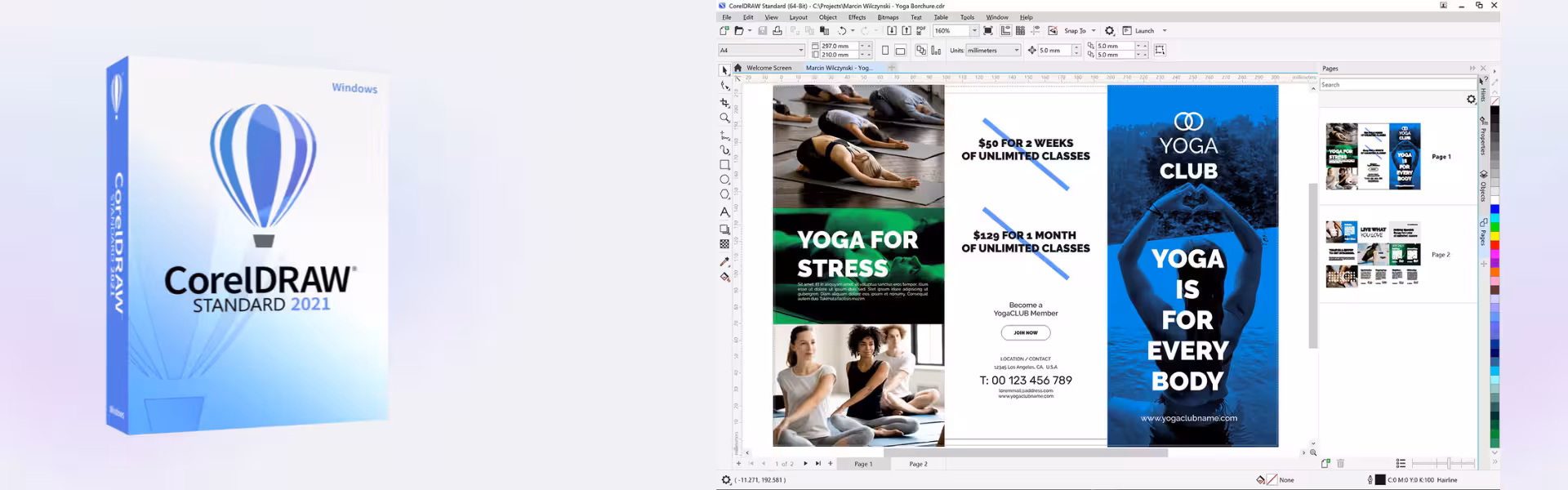Image resolution: width=1568 pixels, height=490 pixels.
Task: Toggle apply layout to all pages button
Action: point(921,51)
